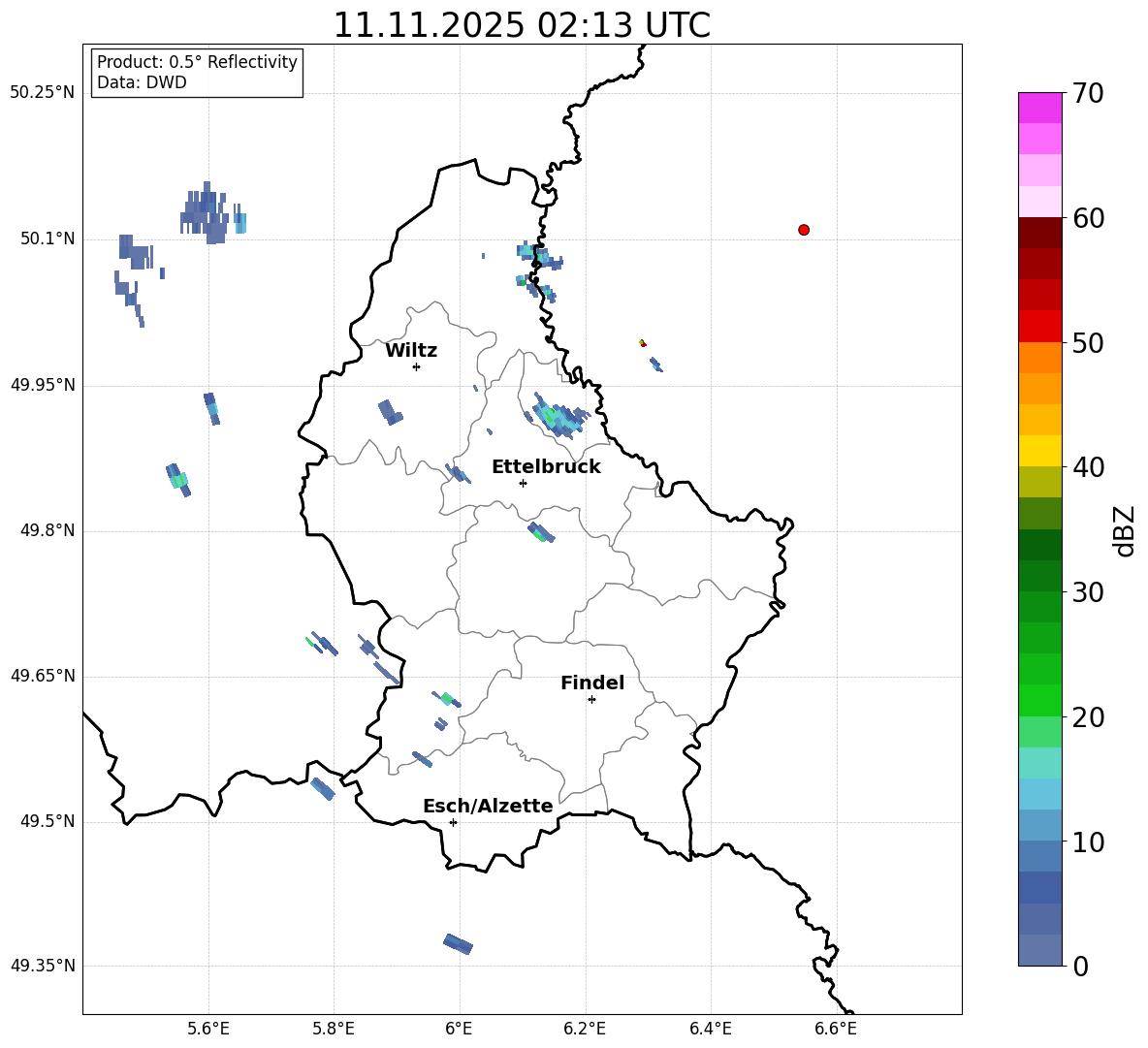Click the dBZ colorbar axis label
Image resolution: width=1148 pixels, height=1048 pixels.
[x=1126, y=530]
